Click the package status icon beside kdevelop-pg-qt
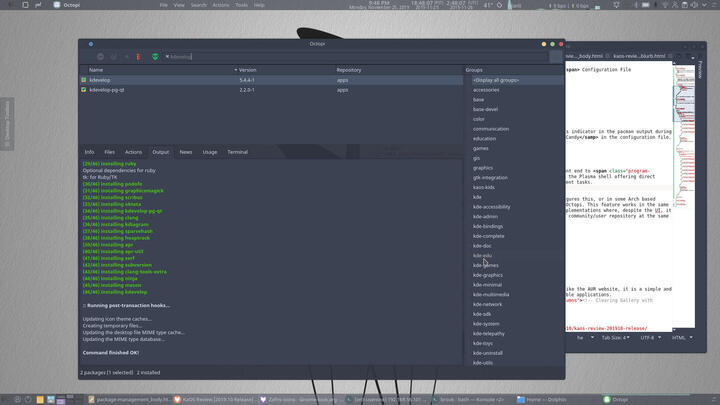720x405 pixels. point(84,90)
